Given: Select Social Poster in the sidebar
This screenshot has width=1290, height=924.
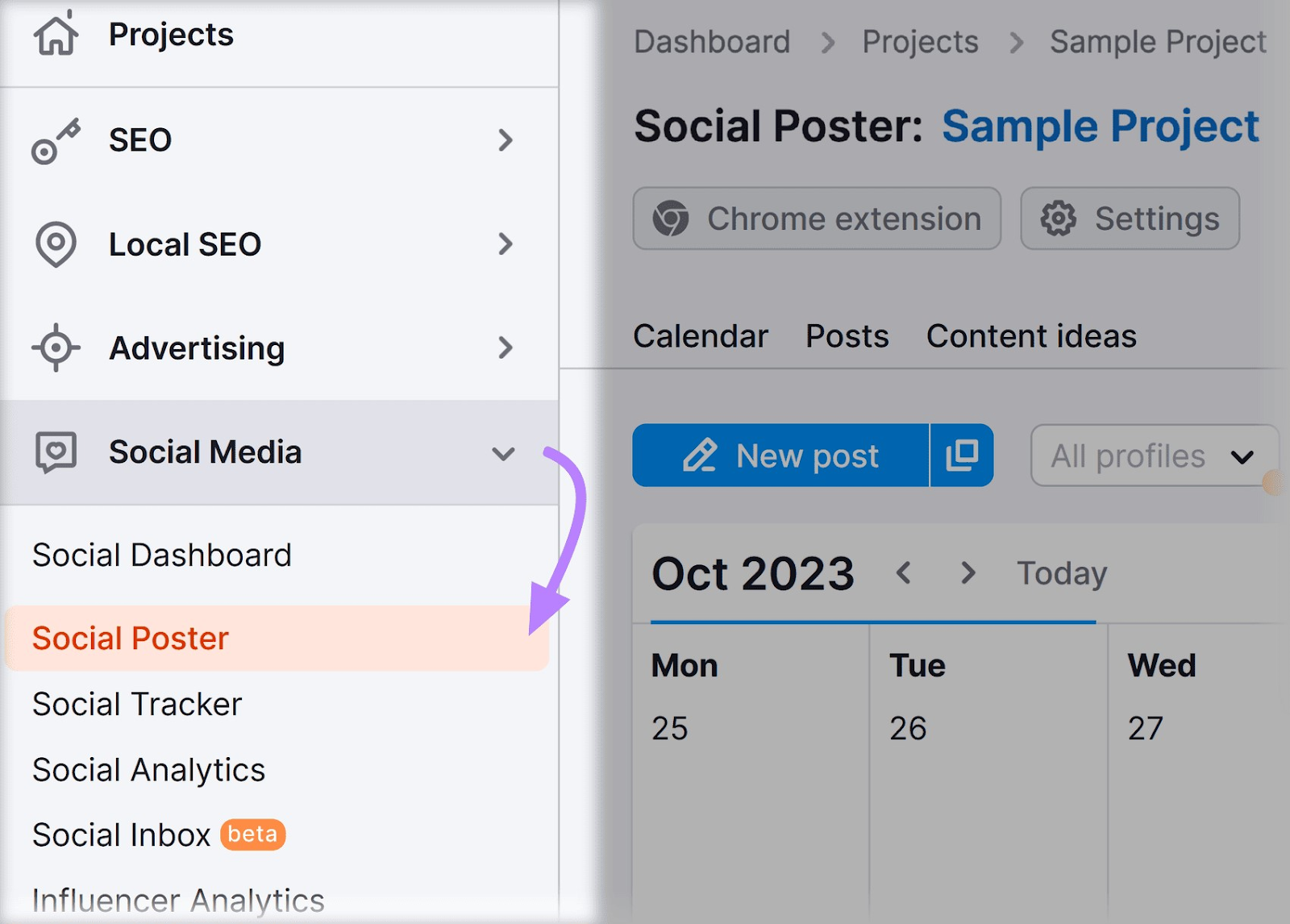Looking at the screenshot, I should 277,639.
